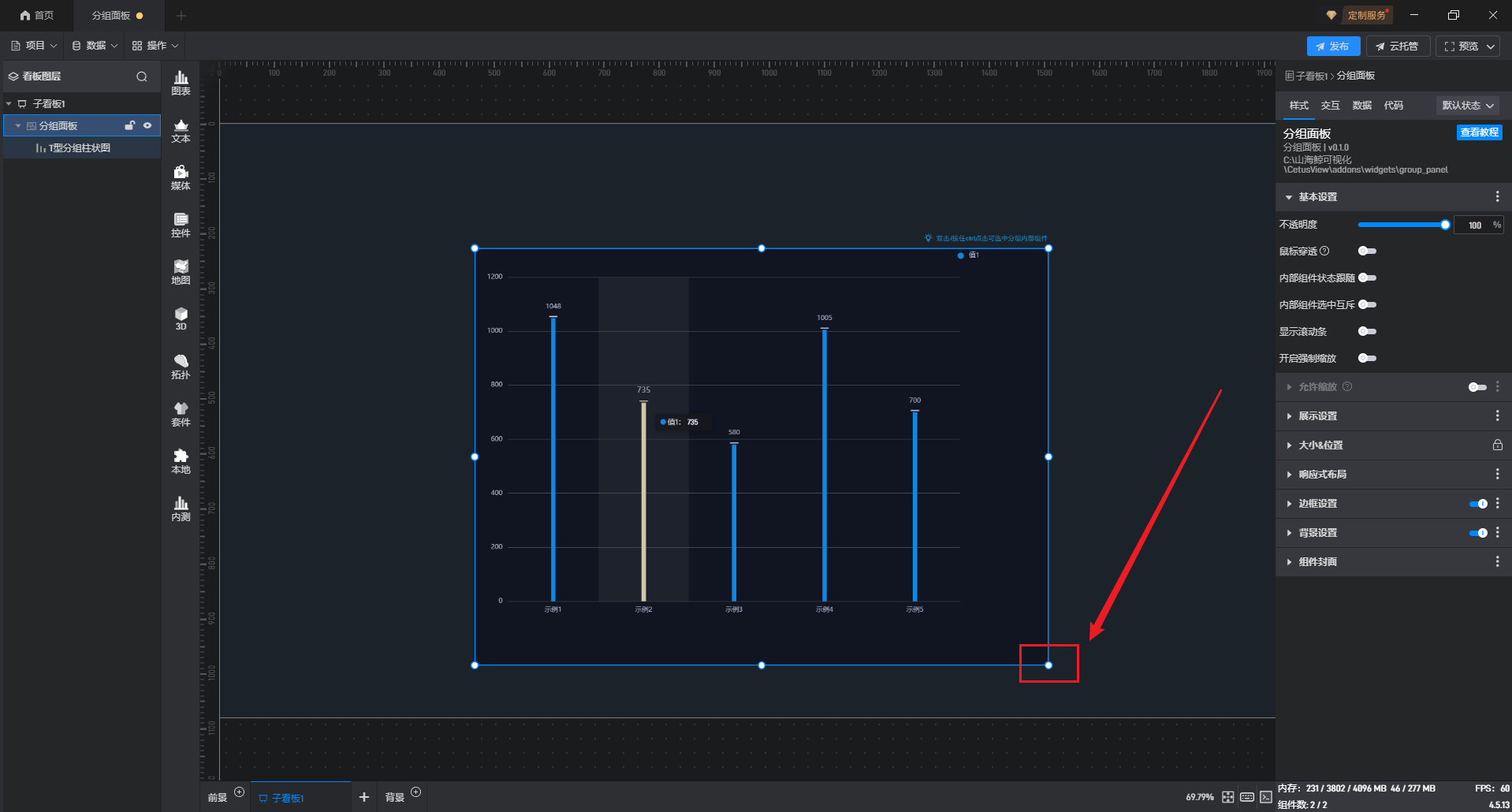Hide 分组面板 layer using eye icon

pyautogui.click(x=147, y=125)
